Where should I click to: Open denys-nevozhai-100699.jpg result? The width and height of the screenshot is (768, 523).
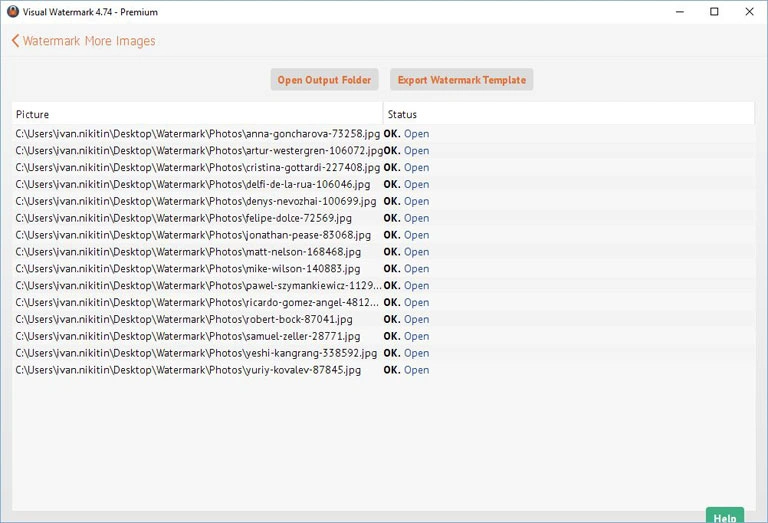coord(417,201)
